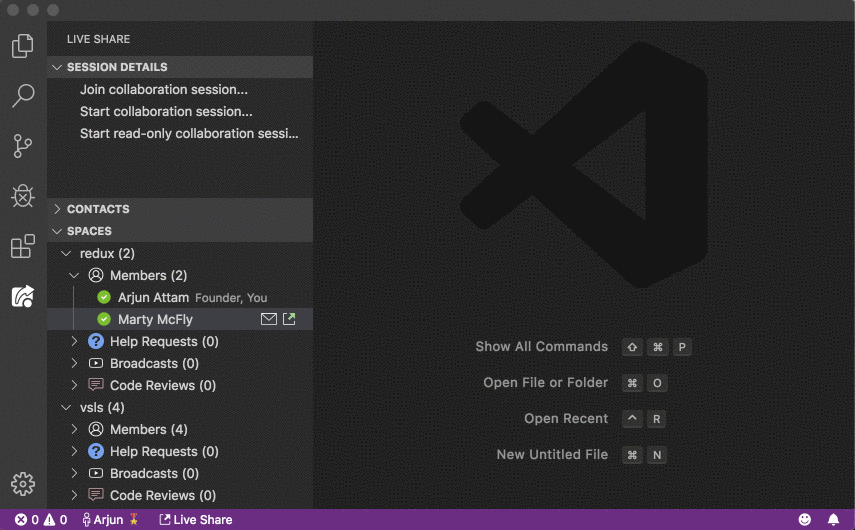Click Start read-only collaboration session

pyautogui.click(x=189, y=134)
